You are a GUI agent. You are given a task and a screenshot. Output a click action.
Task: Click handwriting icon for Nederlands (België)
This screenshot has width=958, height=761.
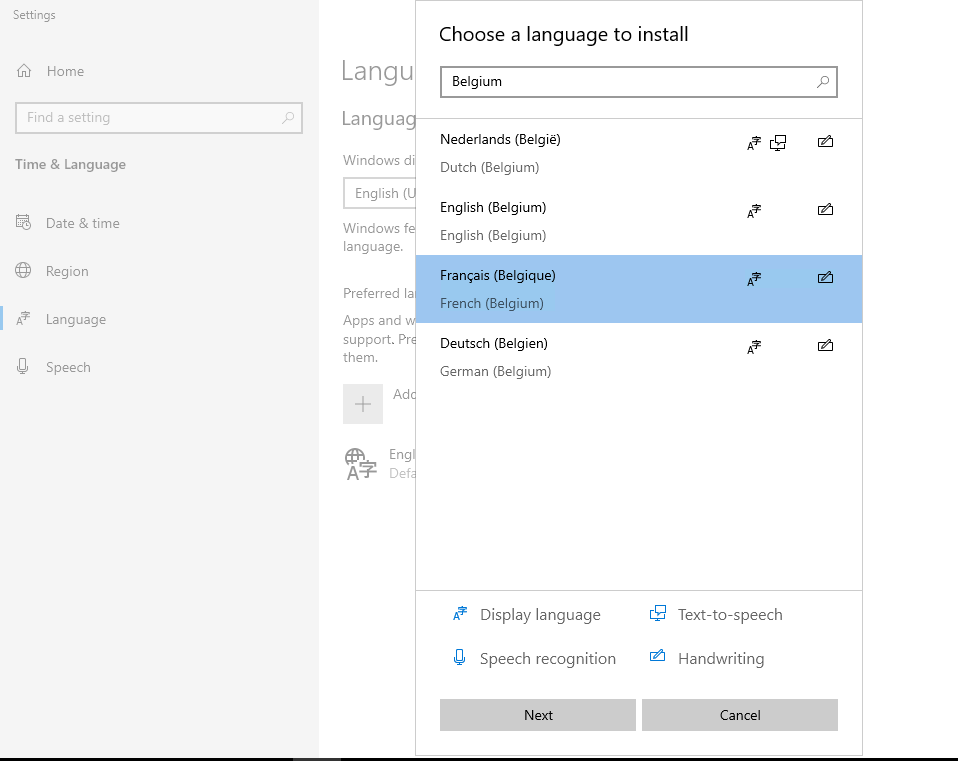click(825, 142)
